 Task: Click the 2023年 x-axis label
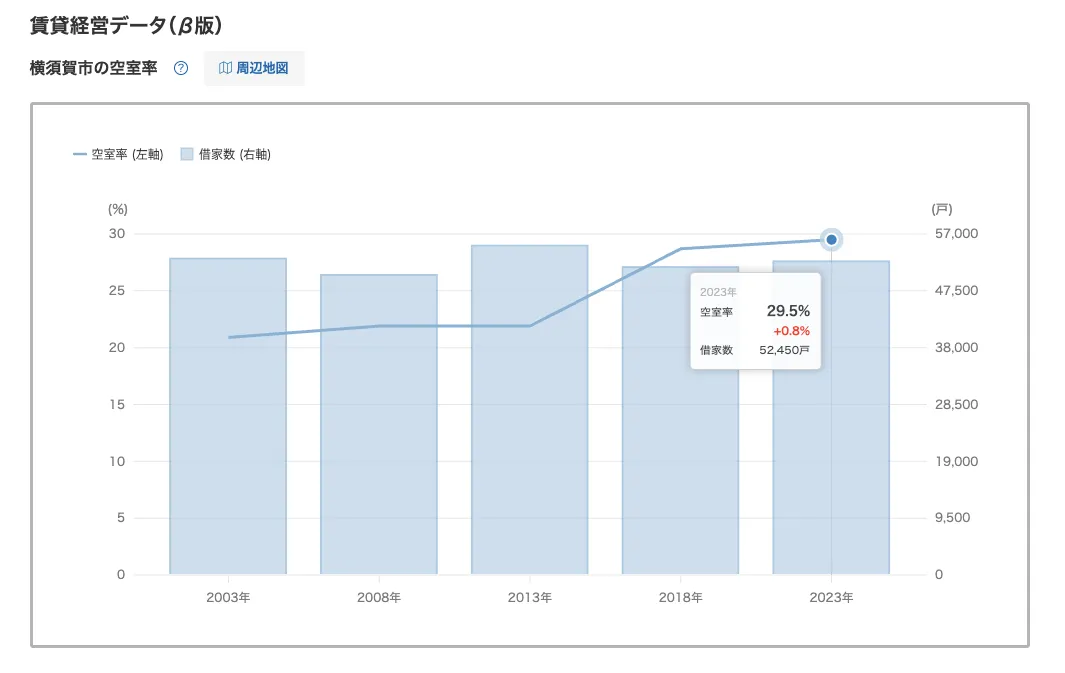(831, 598)
